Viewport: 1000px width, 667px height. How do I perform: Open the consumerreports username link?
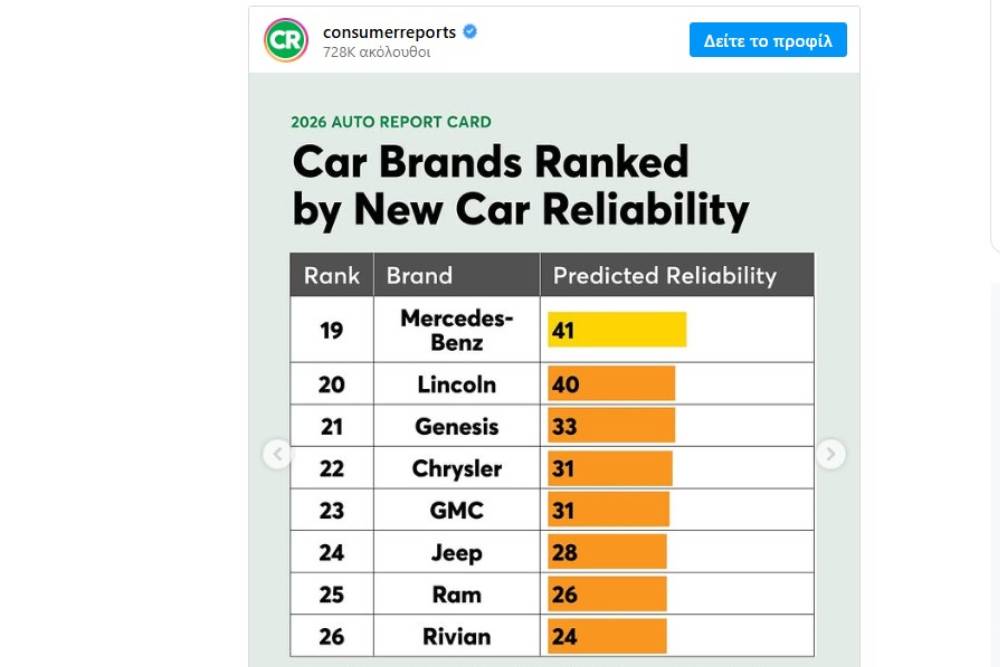tap(388, 31)
